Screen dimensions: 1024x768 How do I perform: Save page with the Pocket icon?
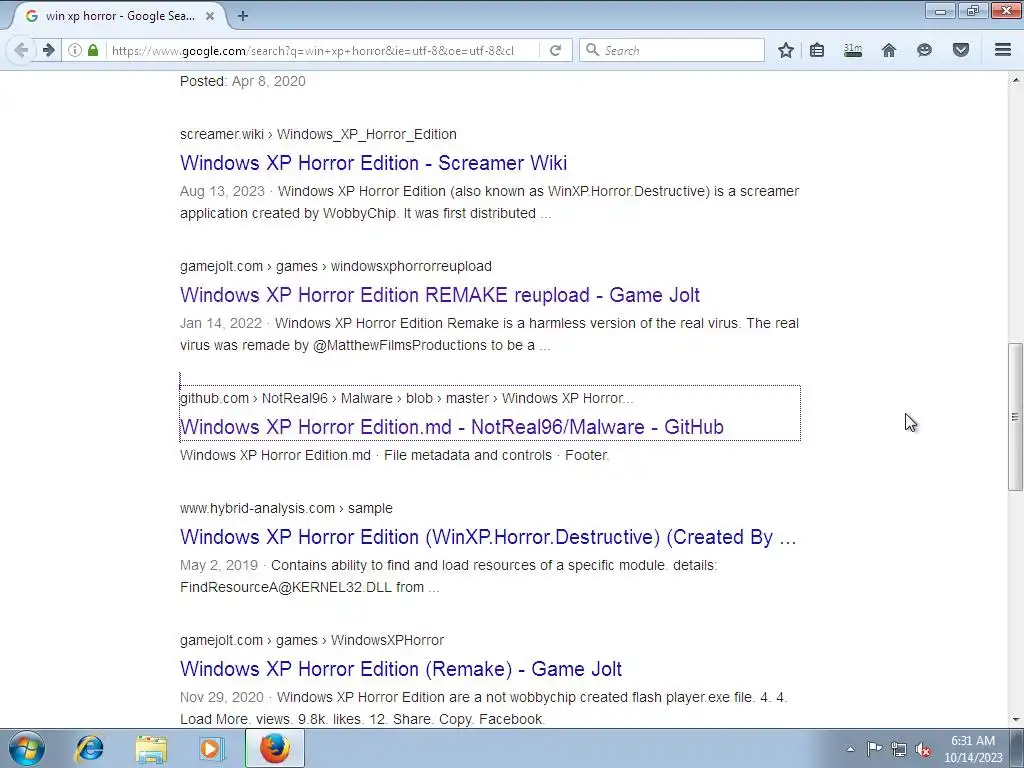[961, 50]
